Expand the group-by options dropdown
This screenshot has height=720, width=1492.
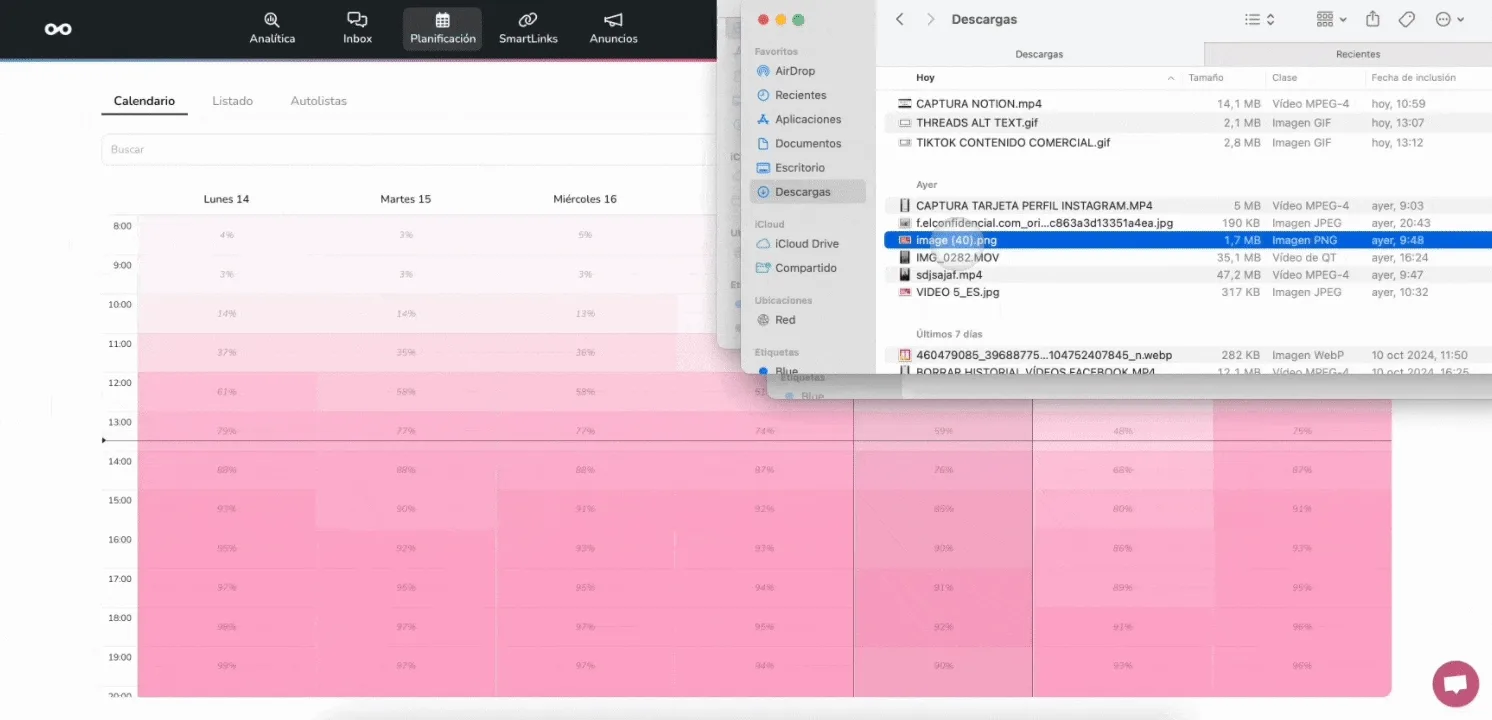pyautogui.click(x=1331, y=19)
